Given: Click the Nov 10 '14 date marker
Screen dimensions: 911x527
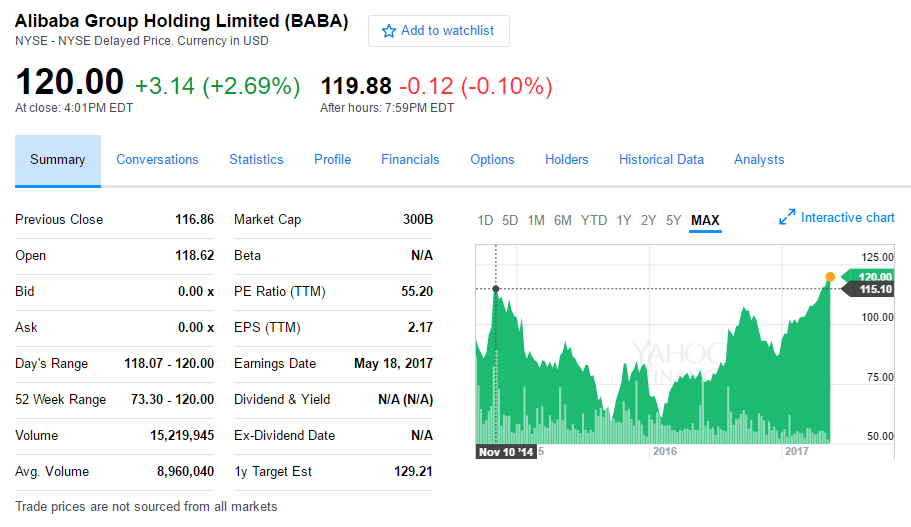Looking at the screenshot, I should 505,451.
